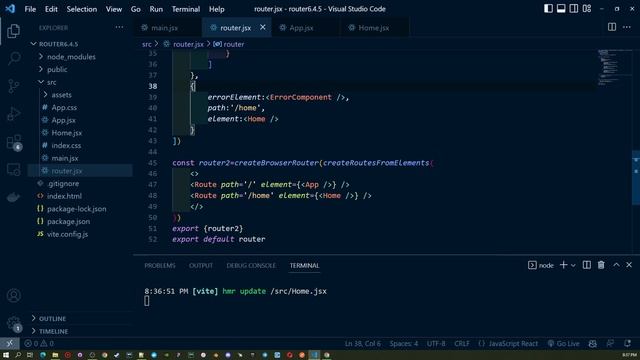
Task: Select the node terminal instance
Action: point(541,265)
